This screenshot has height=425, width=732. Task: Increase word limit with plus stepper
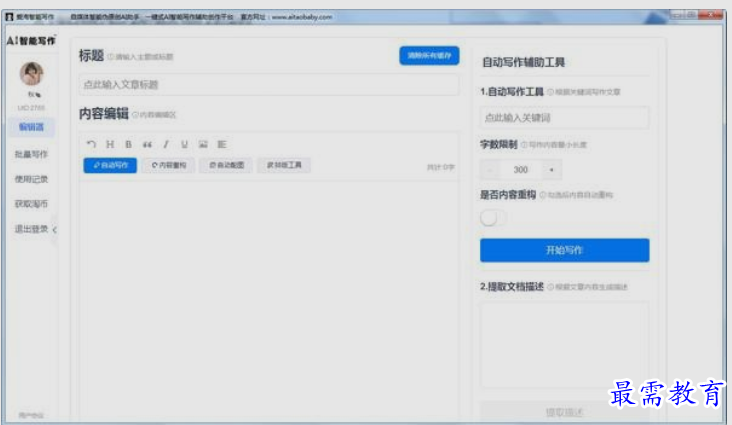pyautogui.click(x=551, y=170)
